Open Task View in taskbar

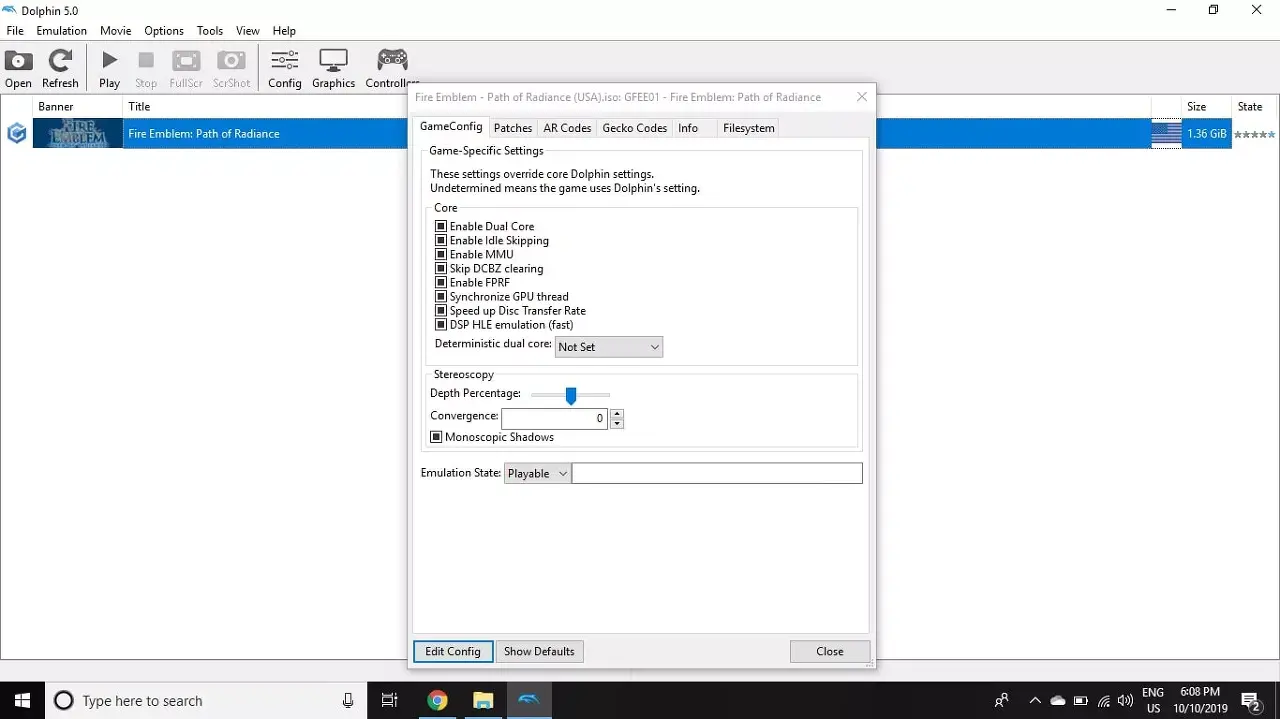coord(390,700)
